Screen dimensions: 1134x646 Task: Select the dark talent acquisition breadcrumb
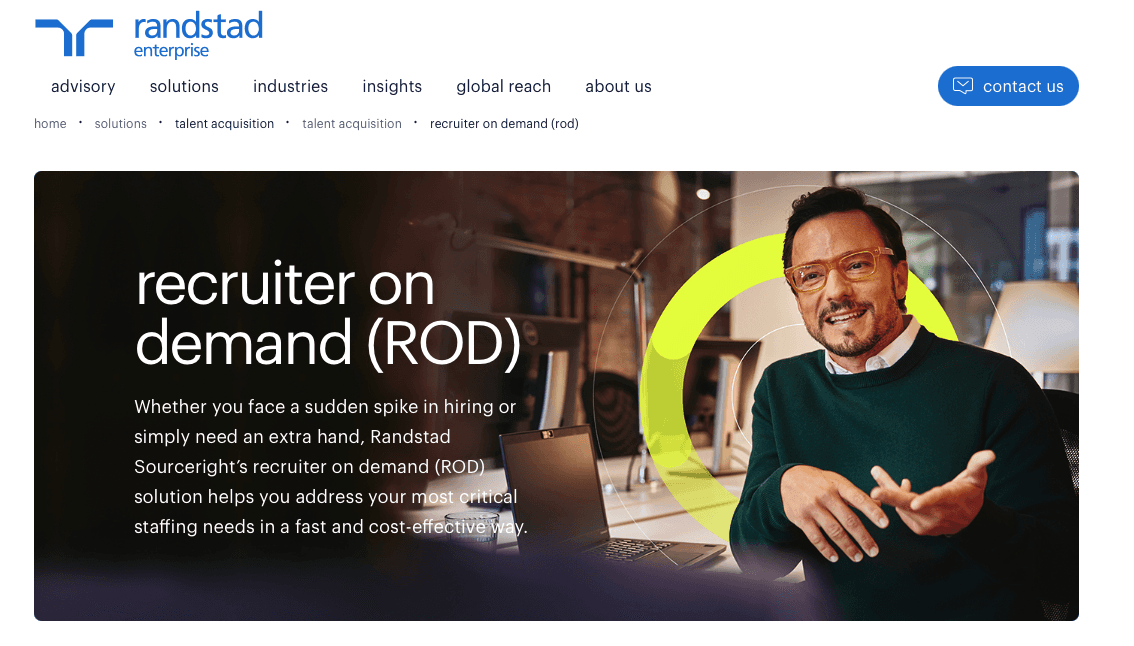coord(224,124)
